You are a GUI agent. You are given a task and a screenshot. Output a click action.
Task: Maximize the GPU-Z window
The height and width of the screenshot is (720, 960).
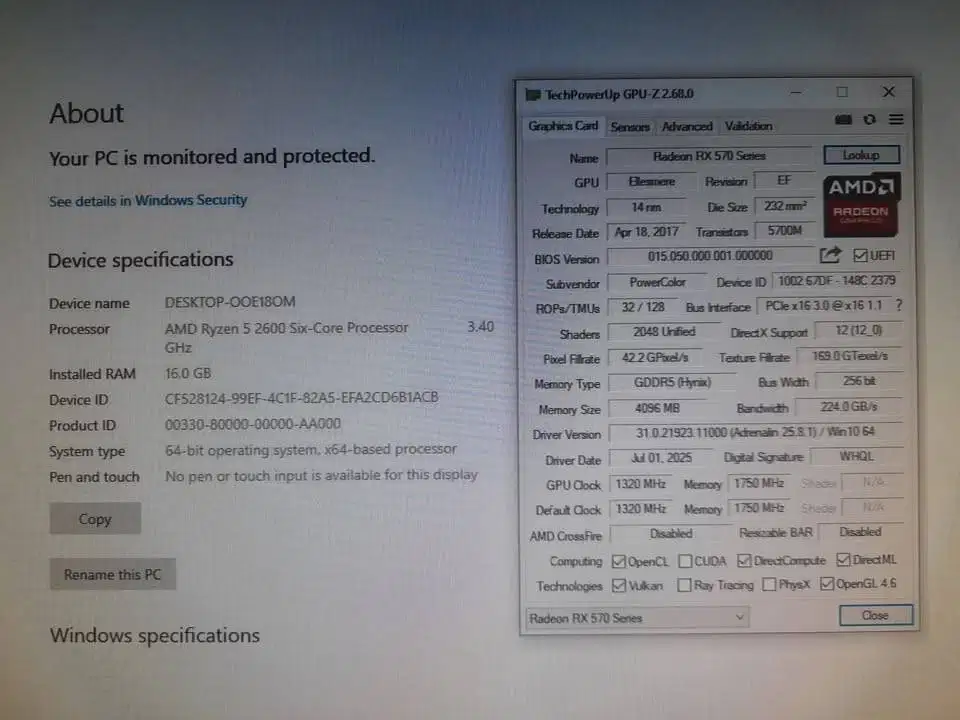click(x=842, y=92)
